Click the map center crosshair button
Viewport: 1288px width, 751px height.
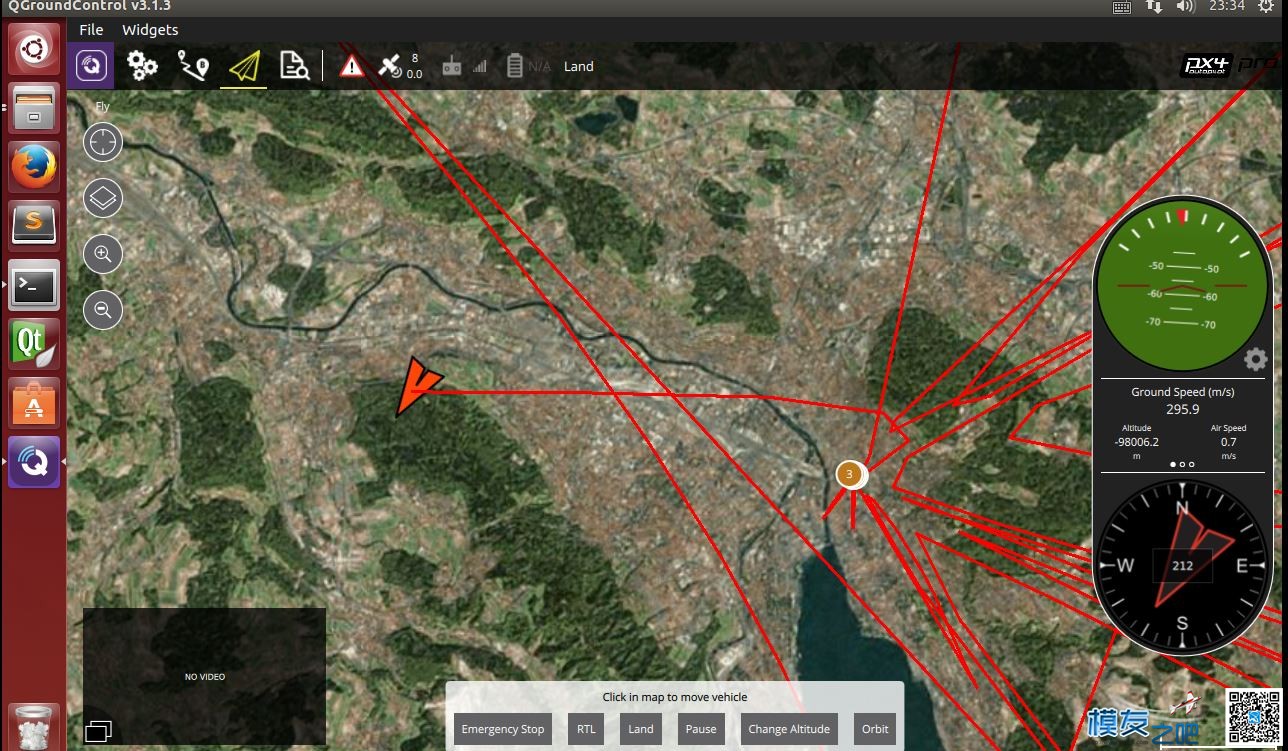[103, 143]
